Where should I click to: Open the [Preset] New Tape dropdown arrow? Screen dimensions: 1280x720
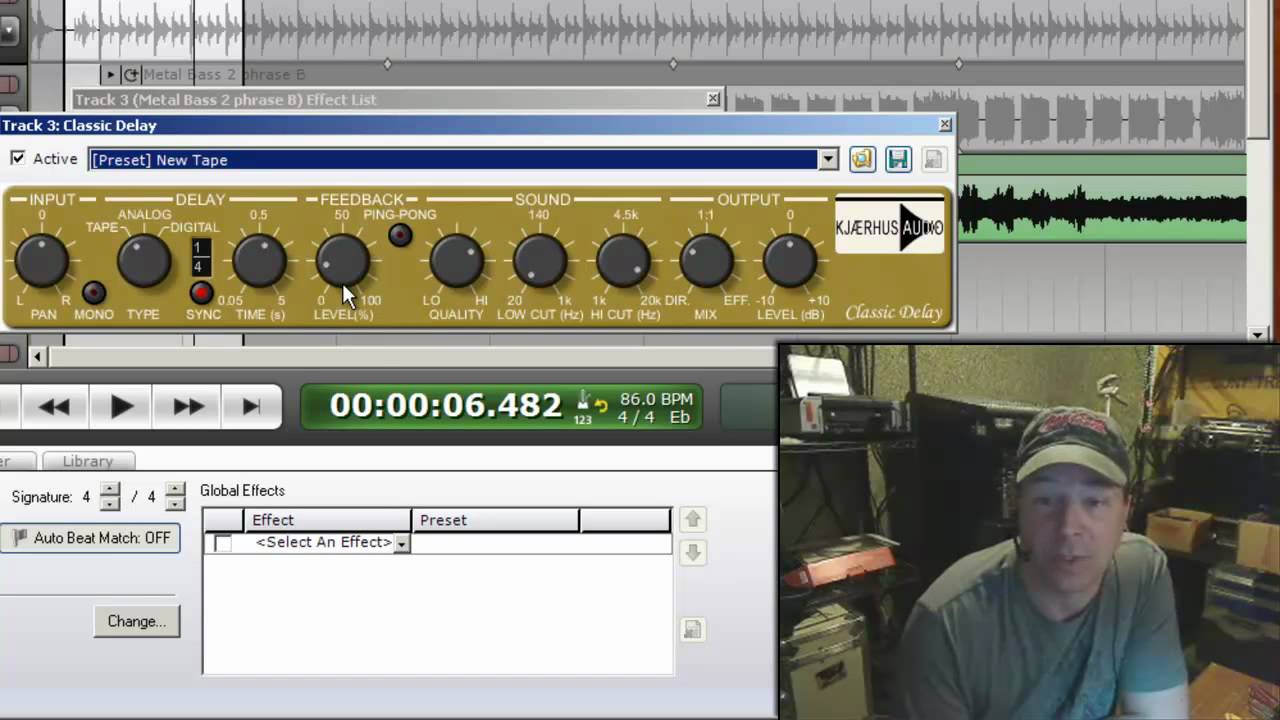click(828, 159)
